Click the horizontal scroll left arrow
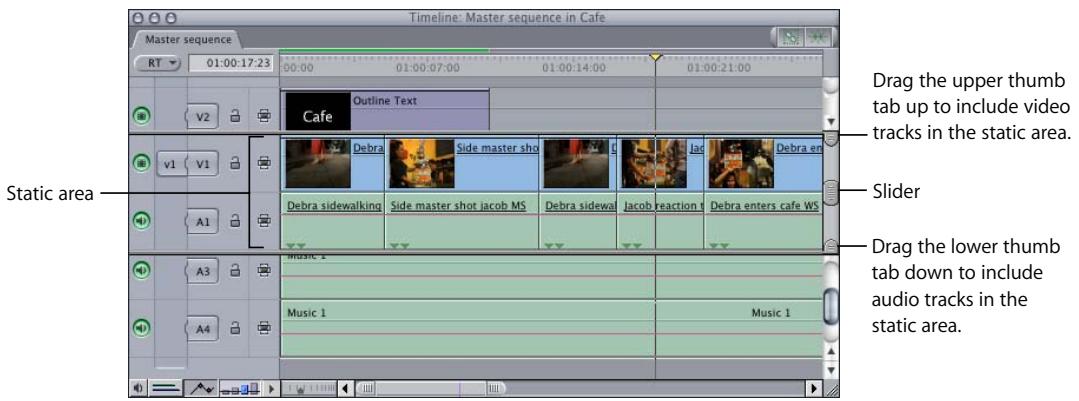 click(345, 390)
